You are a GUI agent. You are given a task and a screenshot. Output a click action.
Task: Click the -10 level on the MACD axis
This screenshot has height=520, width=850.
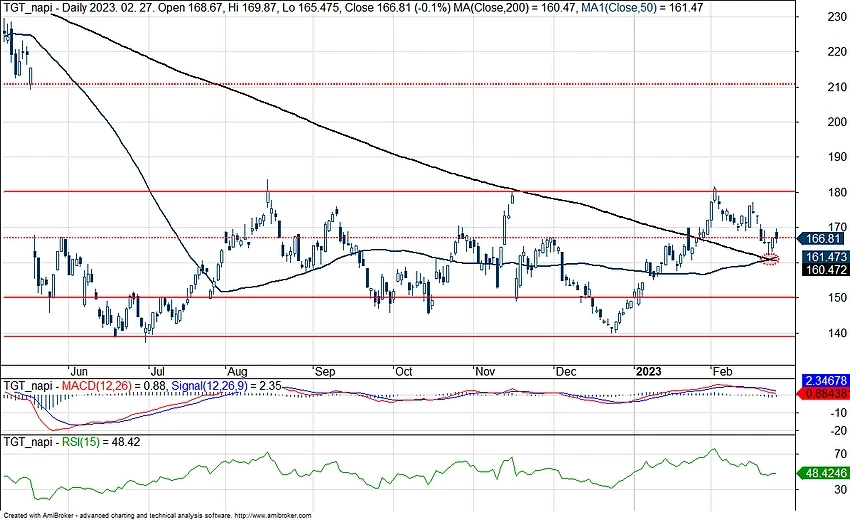839,413
